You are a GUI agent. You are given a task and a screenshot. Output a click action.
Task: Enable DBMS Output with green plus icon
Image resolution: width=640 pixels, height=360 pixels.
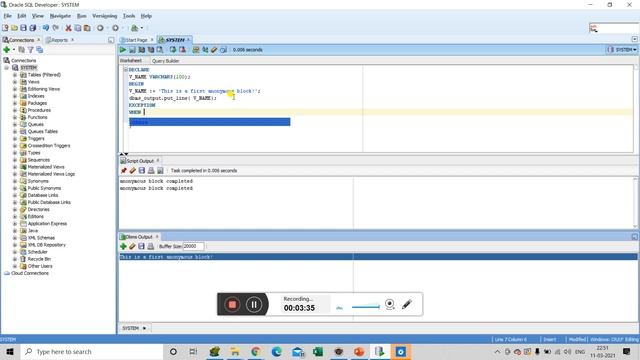point(123,246)
